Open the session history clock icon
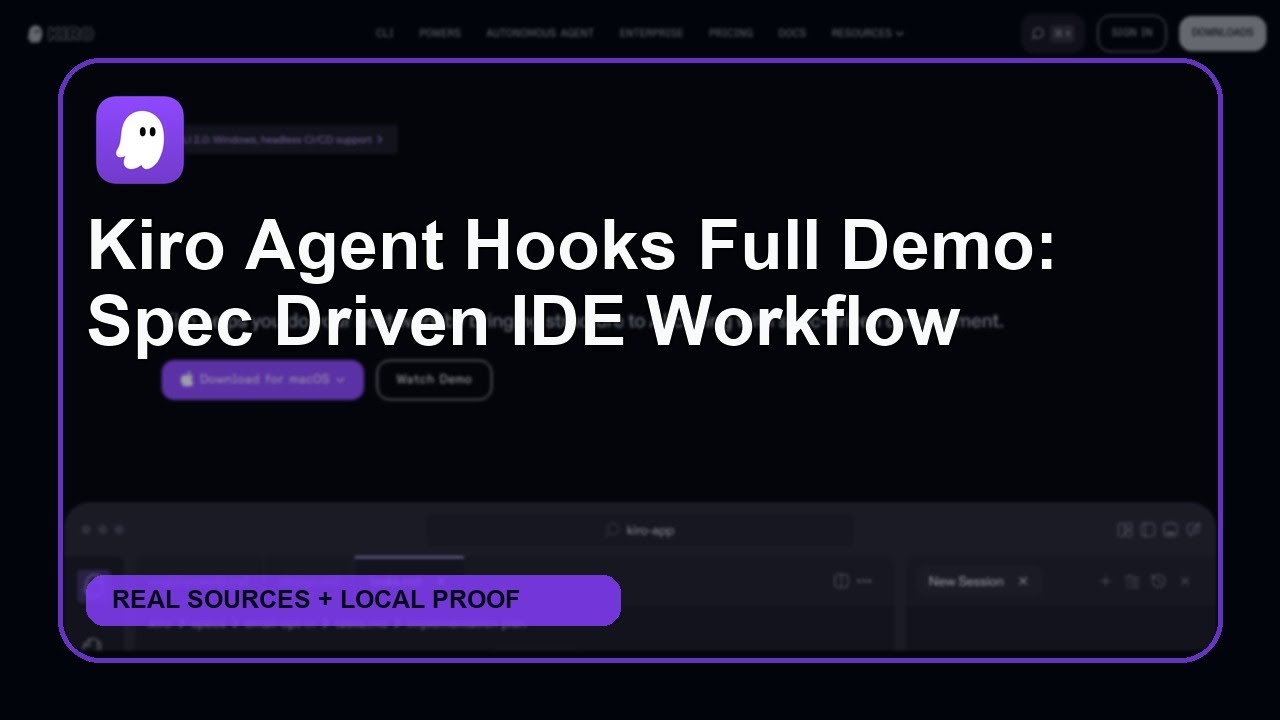1280x720 pixels. 1158,581
